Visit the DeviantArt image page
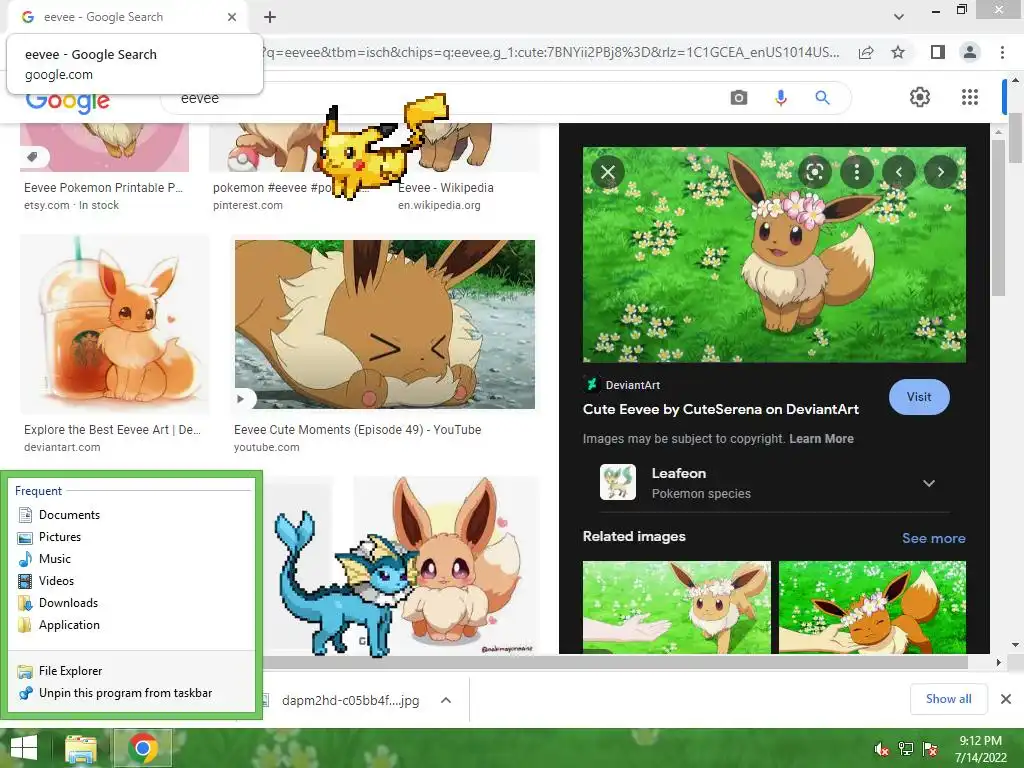 coord(919,397)
